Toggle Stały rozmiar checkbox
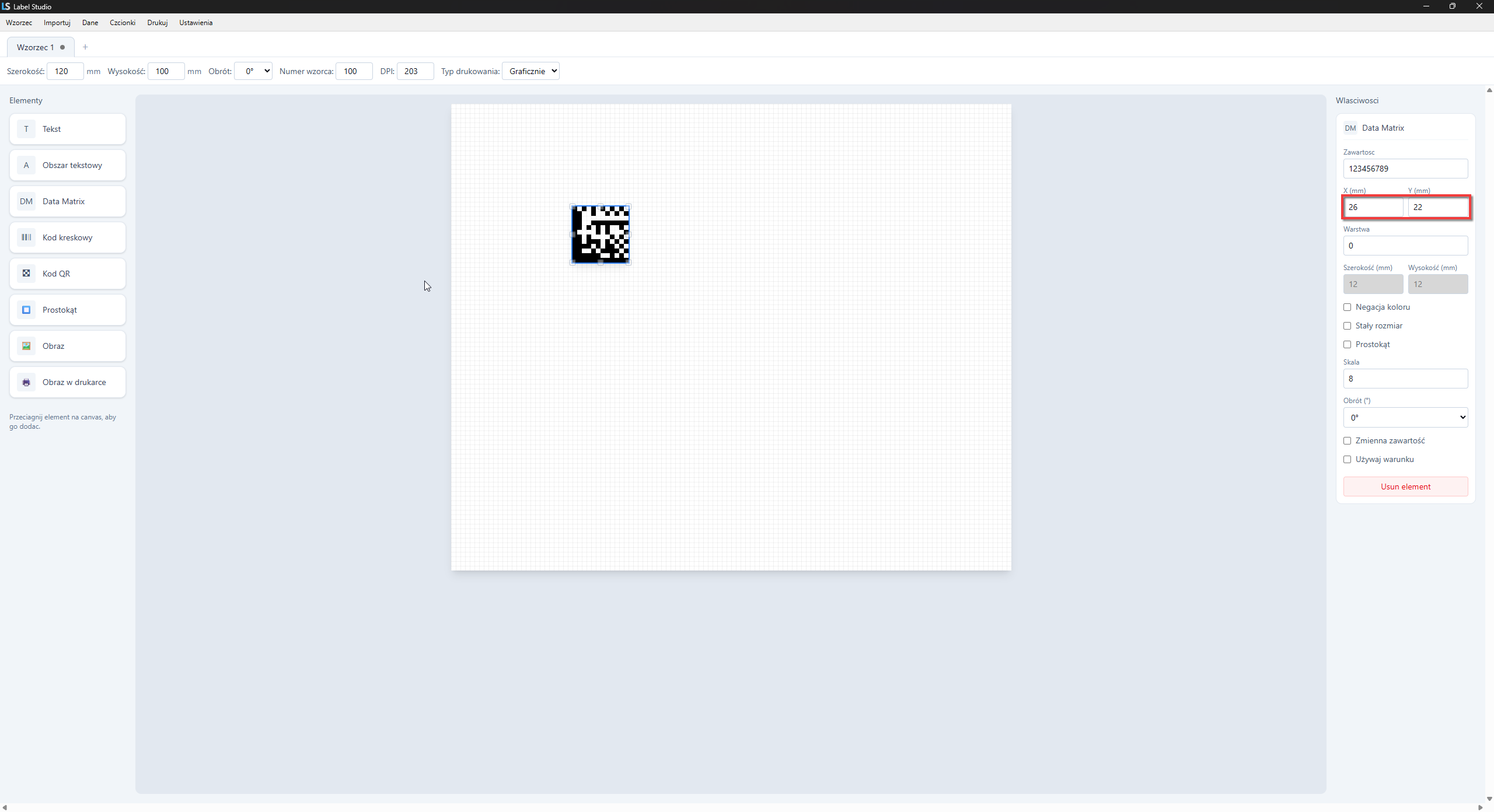This screenshot has width=1494, height=812. coord(1347,325)
